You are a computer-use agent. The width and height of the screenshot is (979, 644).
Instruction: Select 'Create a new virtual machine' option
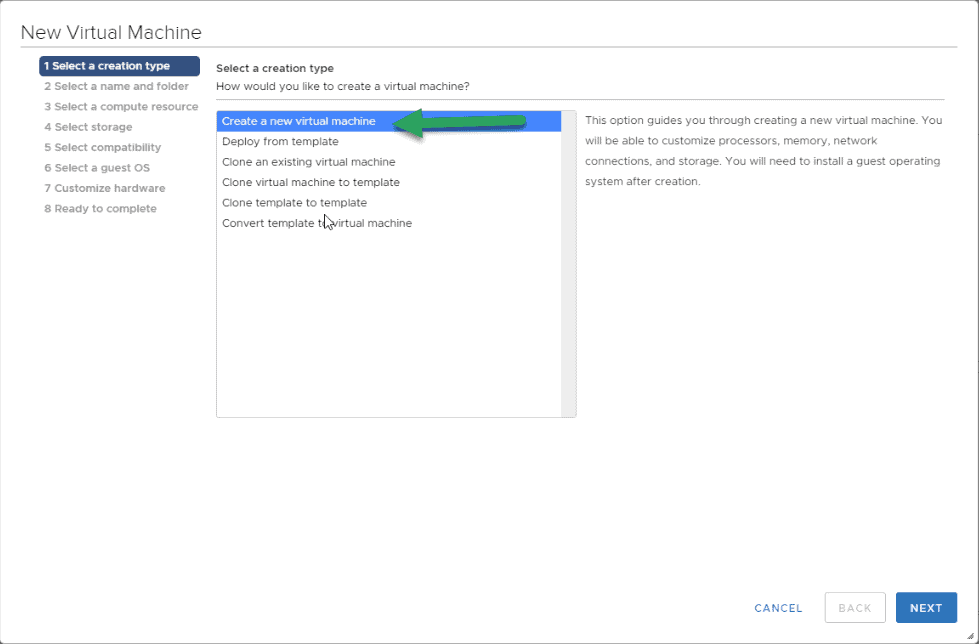(x=388, y=121)
